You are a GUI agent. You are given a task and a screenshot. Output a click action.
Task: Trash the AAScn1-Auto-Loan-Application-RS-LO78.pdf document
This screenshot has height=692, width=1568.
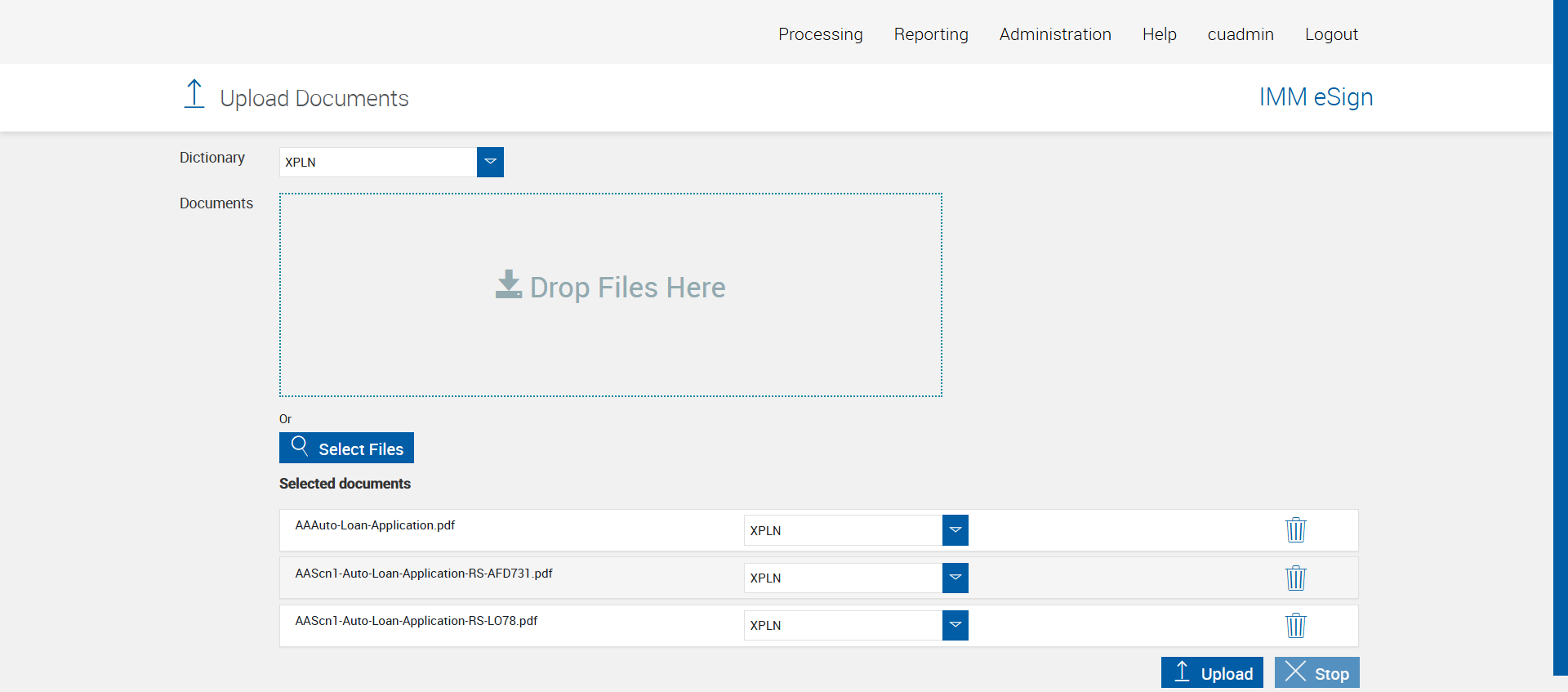click(1295, 626)
